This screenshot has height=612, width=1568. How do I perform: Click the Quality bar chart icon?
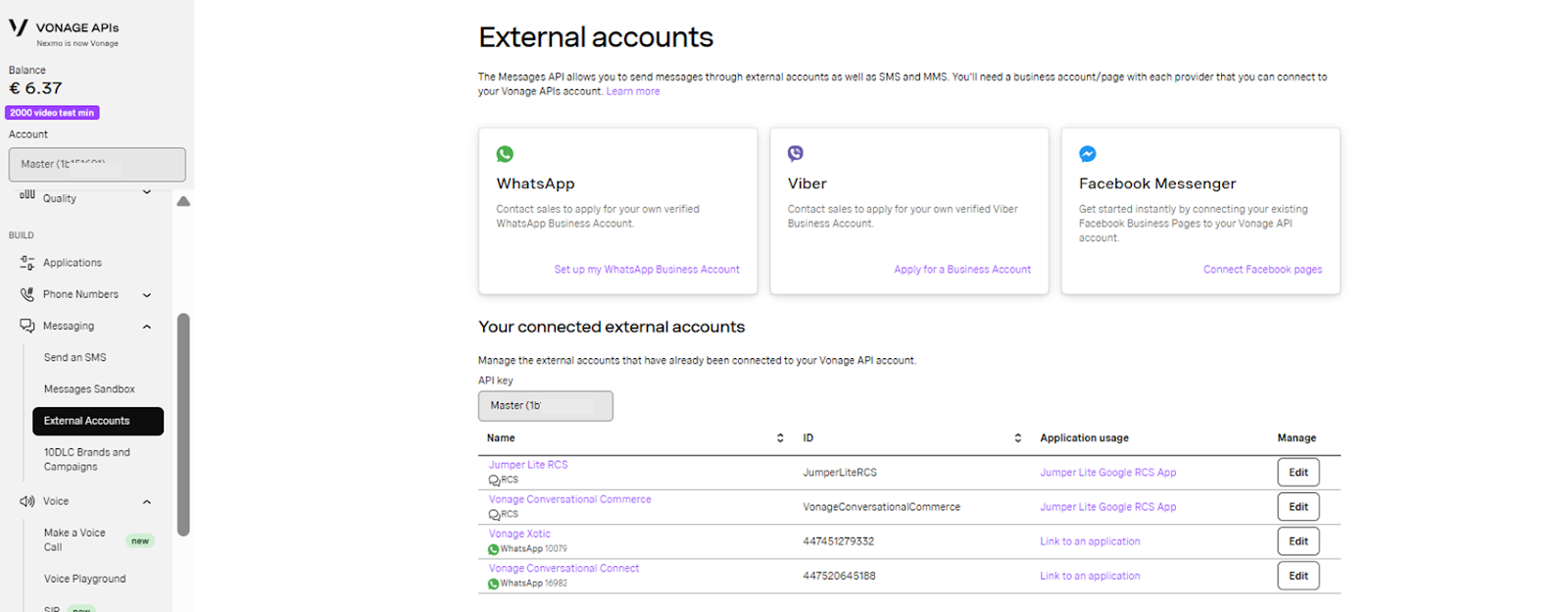pos(27,195)
